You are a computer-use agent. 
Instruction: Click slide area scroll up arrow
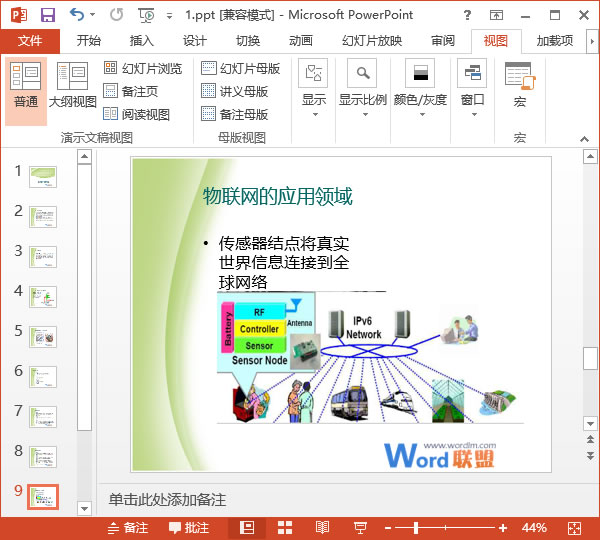click(x=590, y=157)
